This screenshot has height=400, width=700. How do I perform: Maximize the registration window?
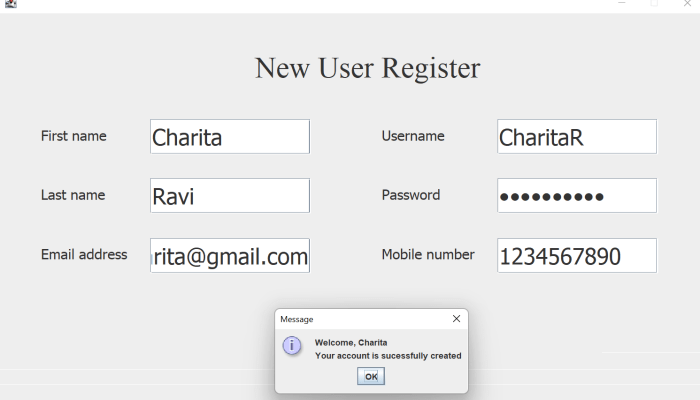[654, 4]
